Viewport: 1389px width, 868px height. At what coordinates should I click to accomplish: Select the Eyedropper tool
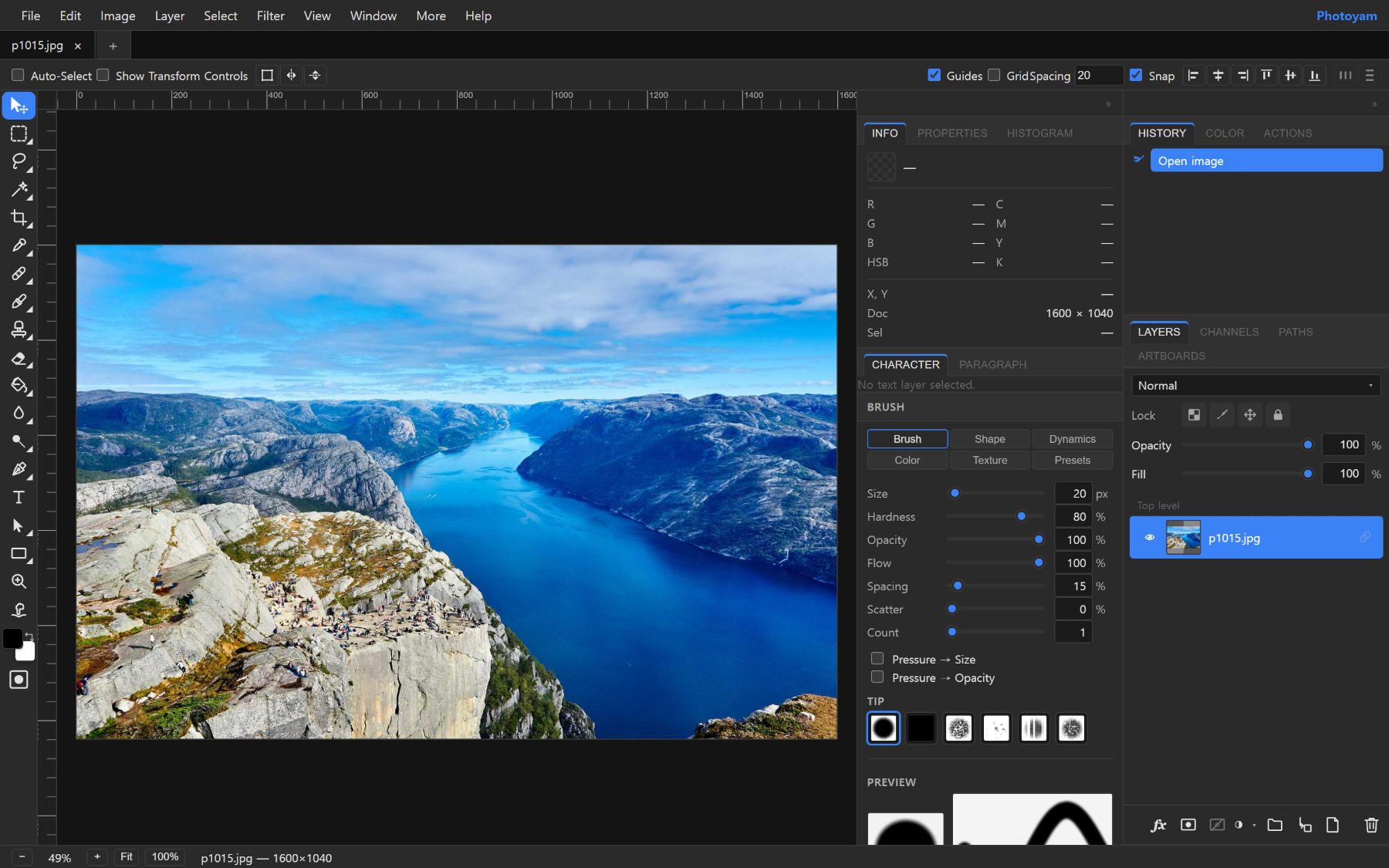tap(19, 245)
